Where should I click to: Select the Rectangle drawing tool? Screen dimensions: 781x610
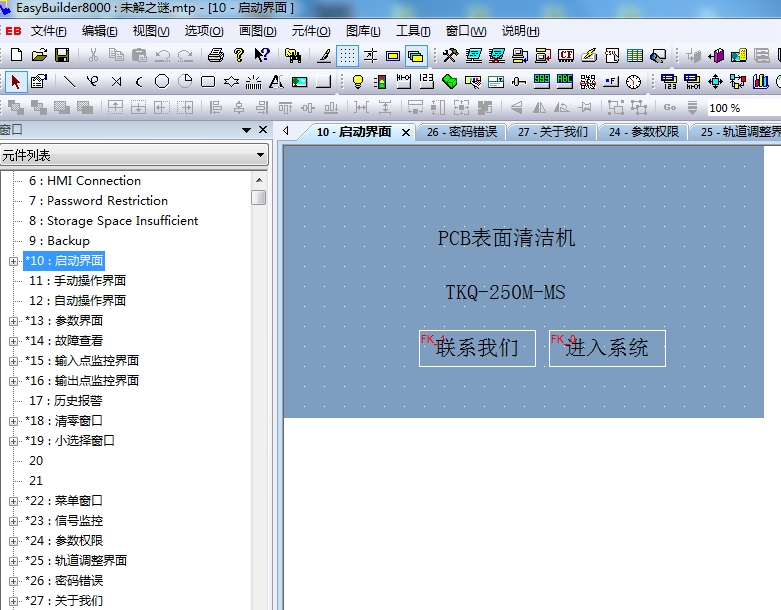pyautogui.click(x=208, y=82)
